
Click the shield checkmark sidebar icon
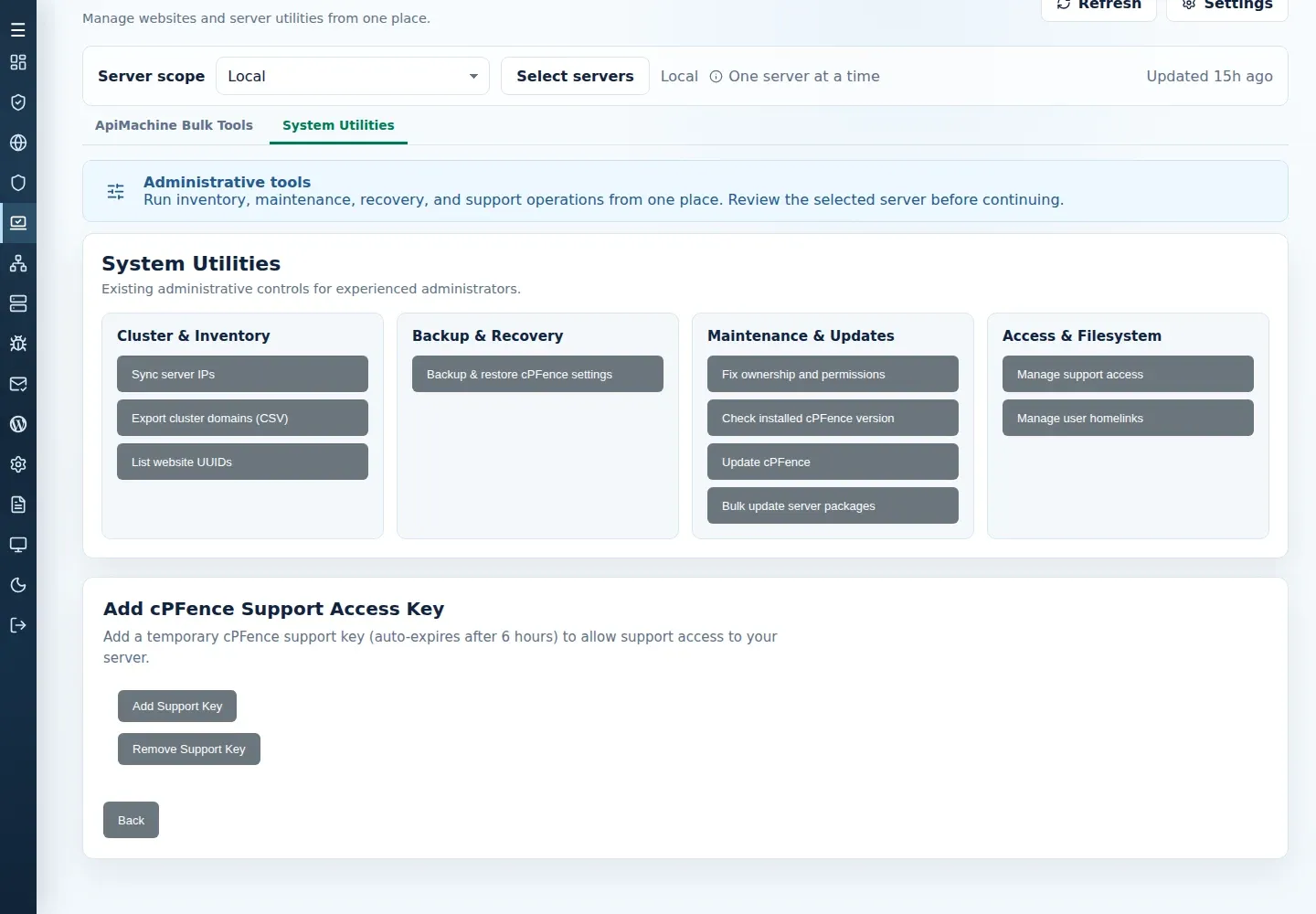tap(18, 102)
